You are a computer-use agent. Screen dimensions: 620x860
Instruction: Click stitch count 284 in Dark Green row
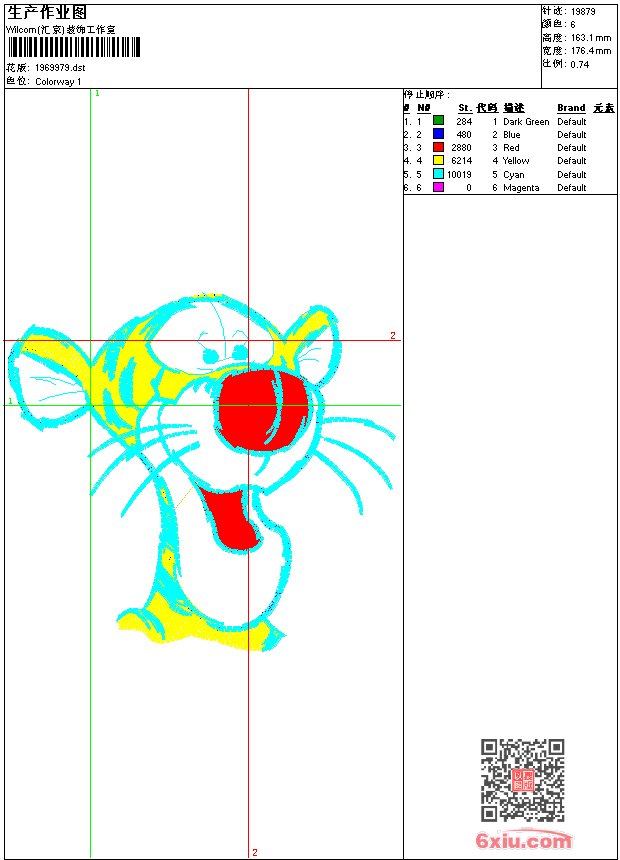[464, 122]
